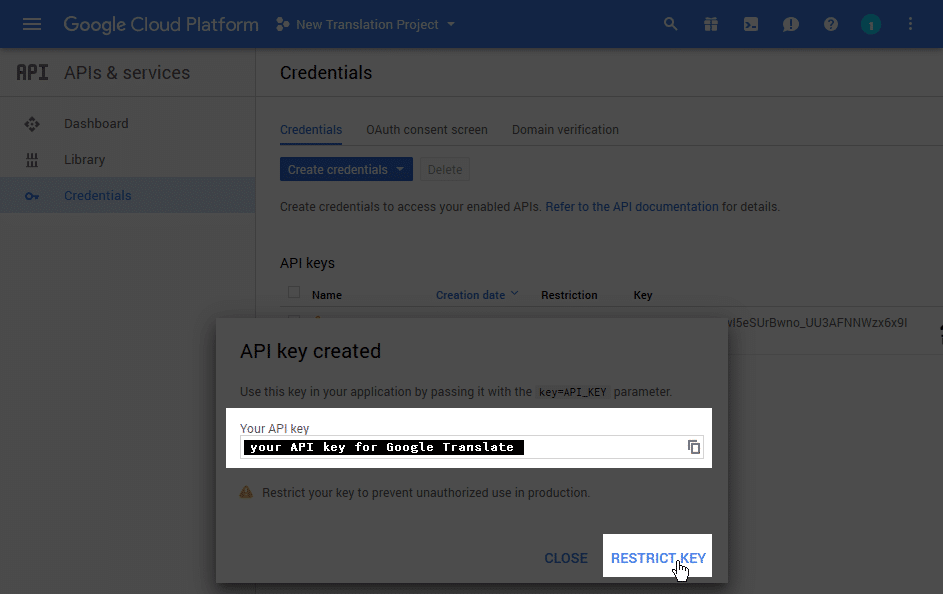Open the user account avatar
The image size is (943, 594).
point(870,25)
